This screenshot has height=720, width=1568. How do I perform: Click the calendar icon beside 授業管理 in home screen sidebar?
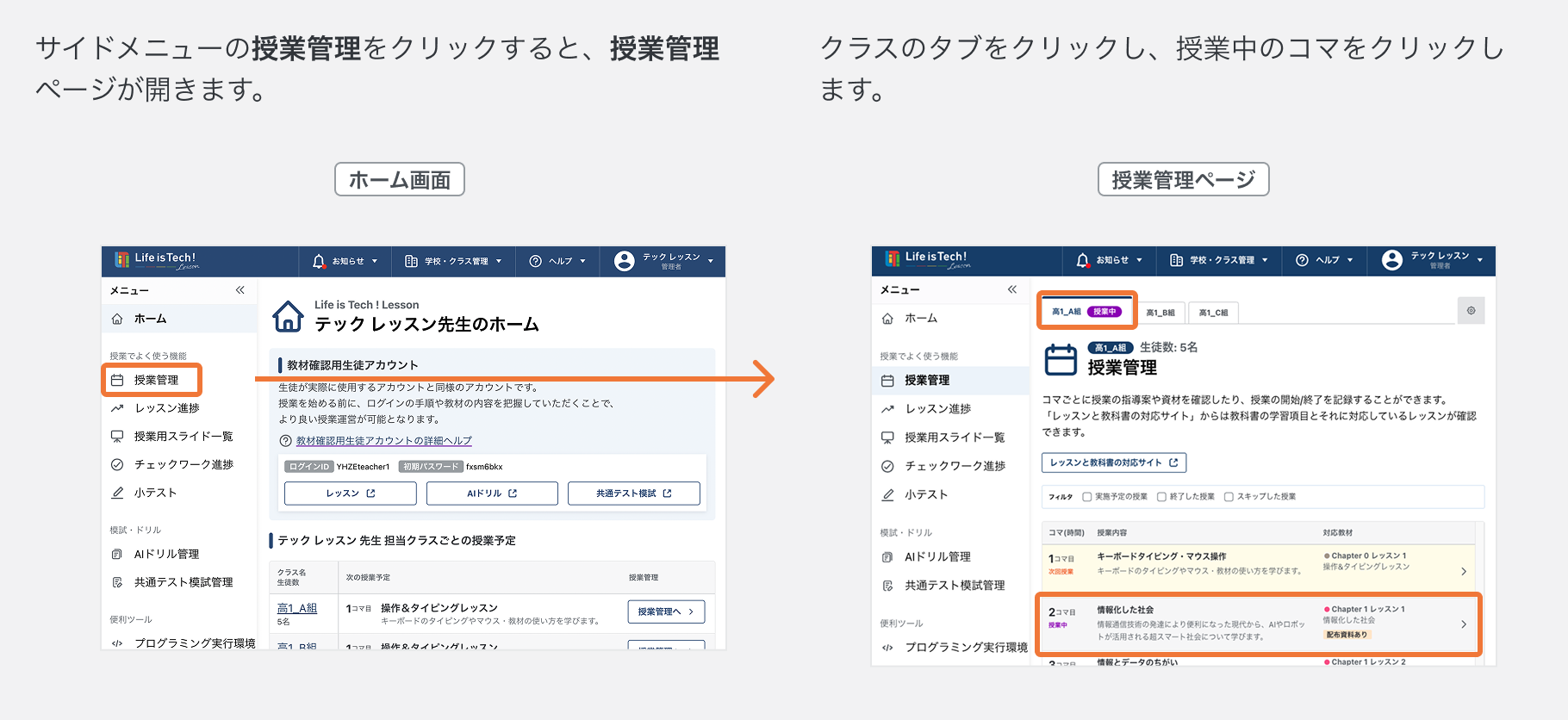click(117, 380)
